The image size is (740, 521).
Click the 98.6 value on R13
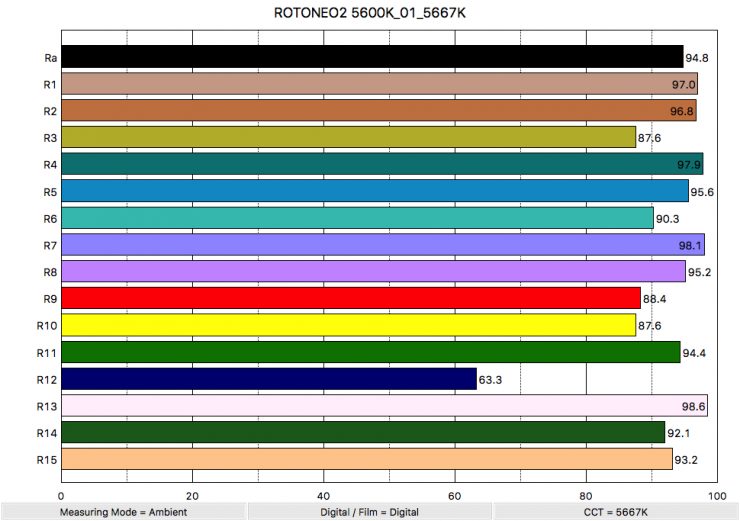click(693, 407)
